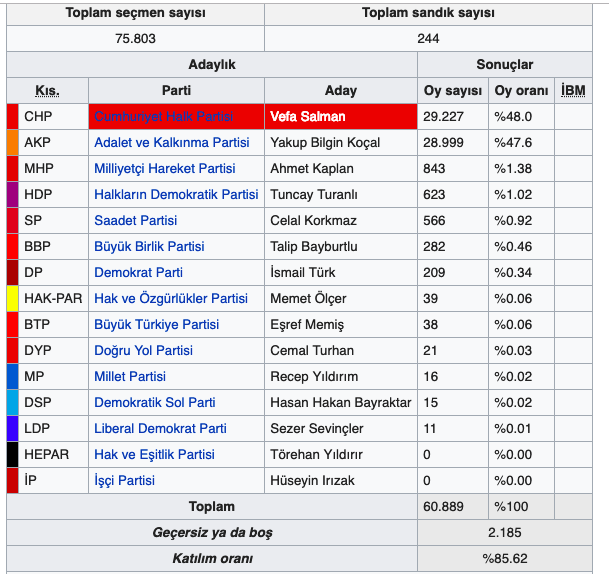This screenshot has height=574, width=609.
Task: Click the İBM column header
Action: pos(573,91)
